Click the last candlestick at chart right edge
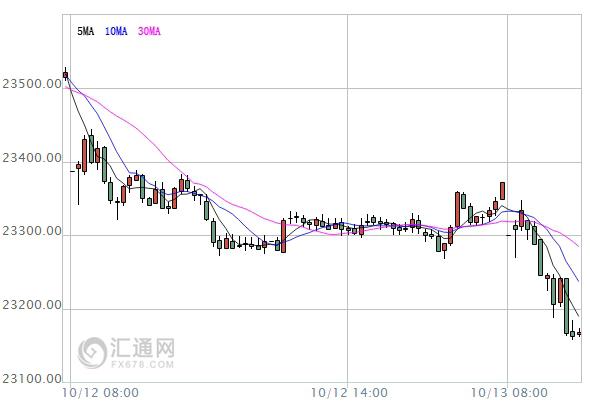The width and height of the screenshot is (590, 408). point(579,333)
